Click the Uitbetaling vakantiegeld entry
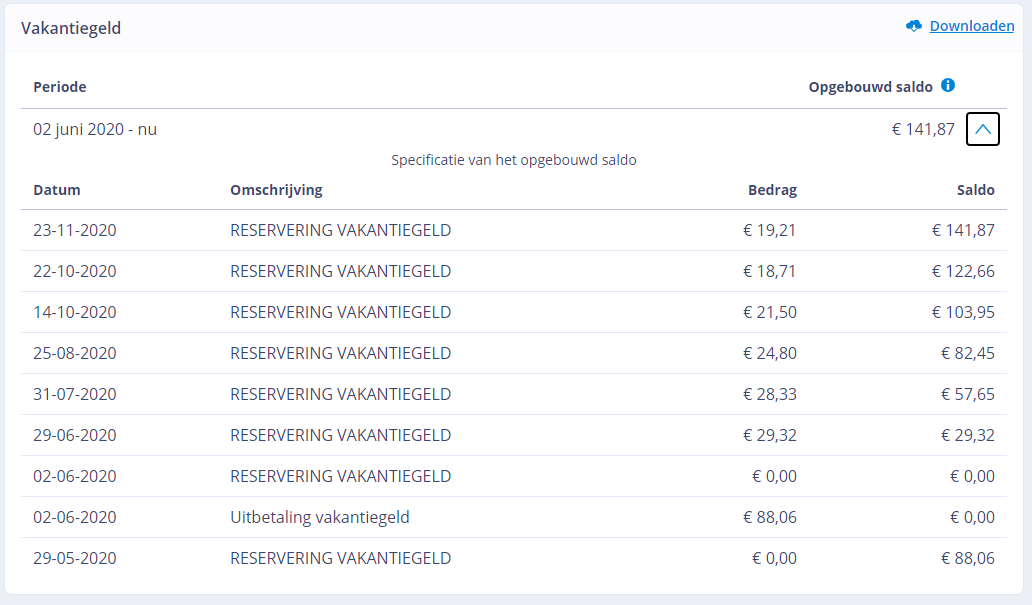This screenshot has height=605, width=1032. tap(320, 517)
